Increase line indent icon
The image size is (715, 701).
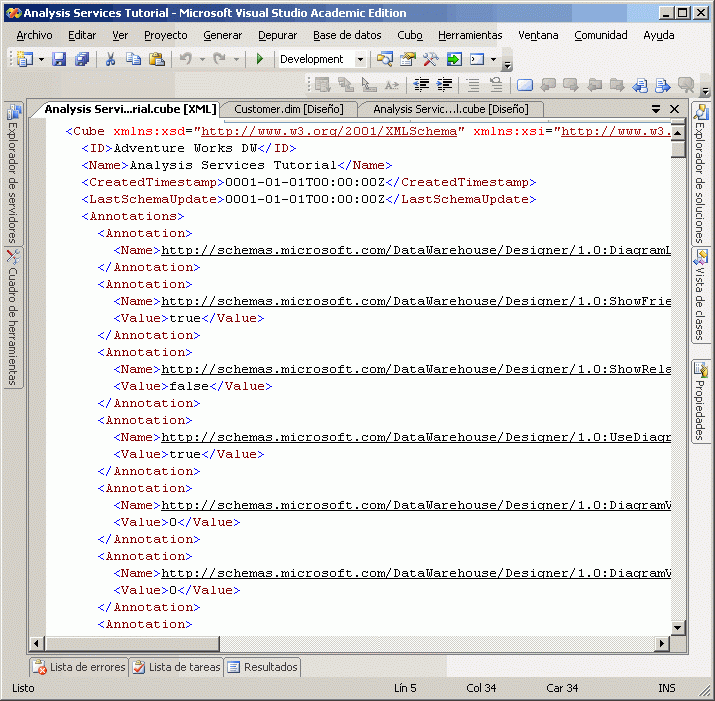point(444,85)
